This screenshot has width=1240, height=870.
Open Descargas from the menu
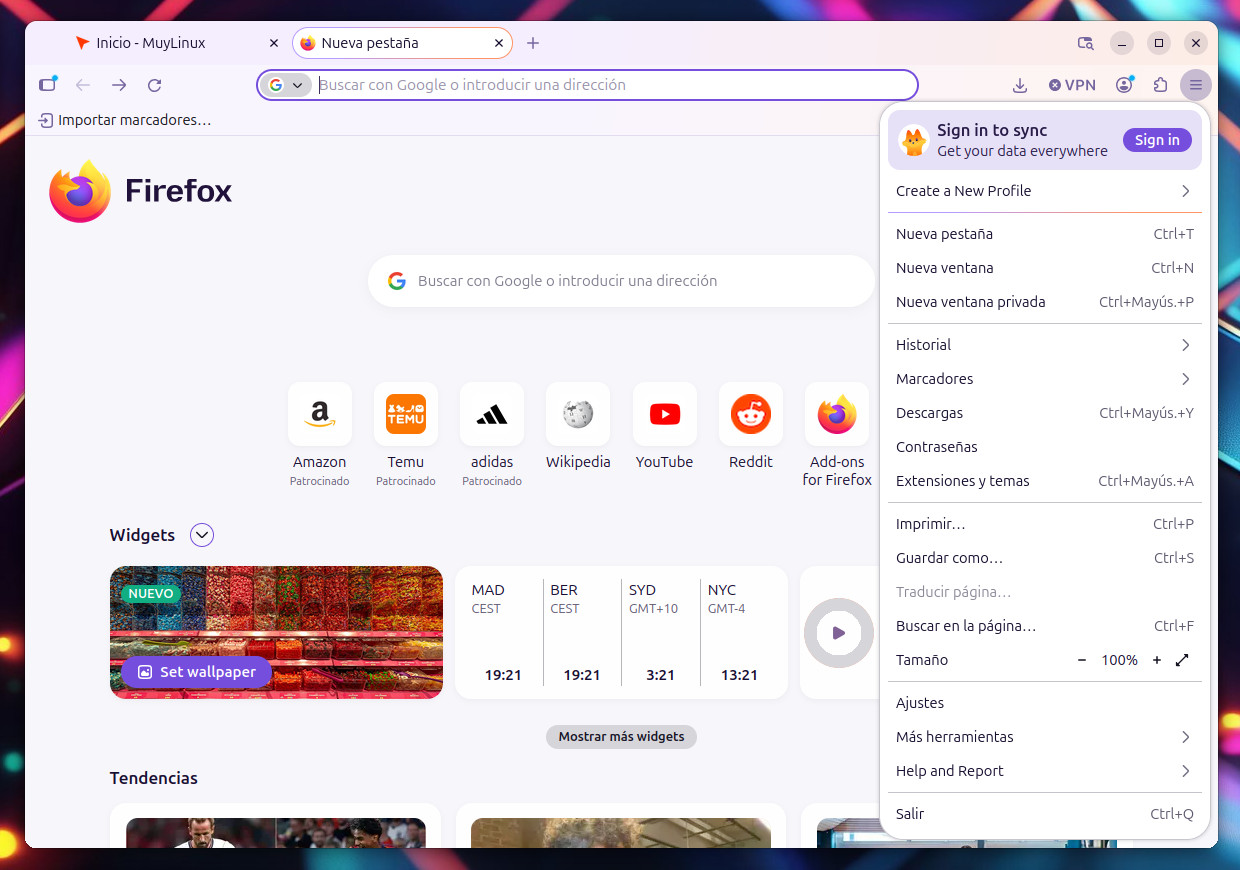tap(1045, 413)
